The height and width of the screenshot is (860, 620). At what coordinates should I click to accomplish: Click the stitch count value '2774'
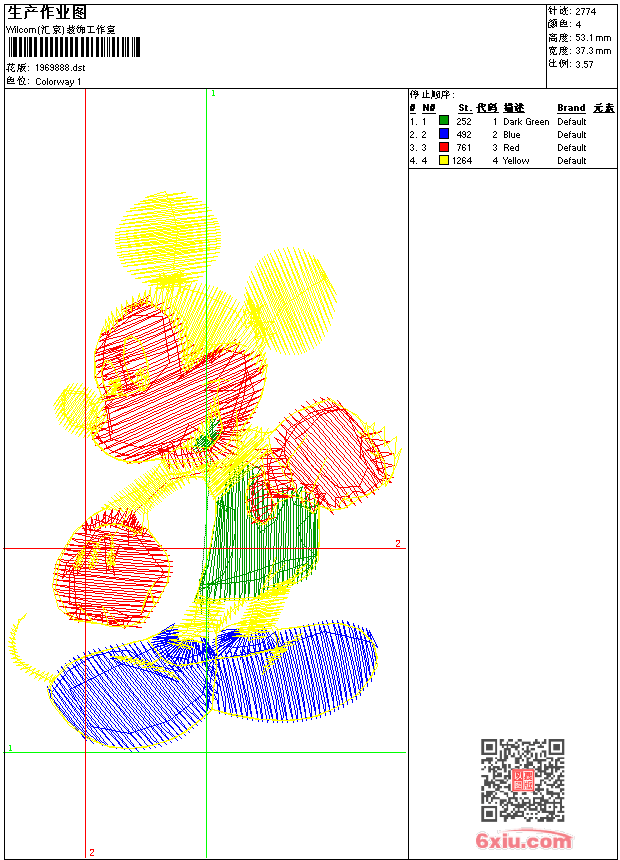[x=585, y=12]
